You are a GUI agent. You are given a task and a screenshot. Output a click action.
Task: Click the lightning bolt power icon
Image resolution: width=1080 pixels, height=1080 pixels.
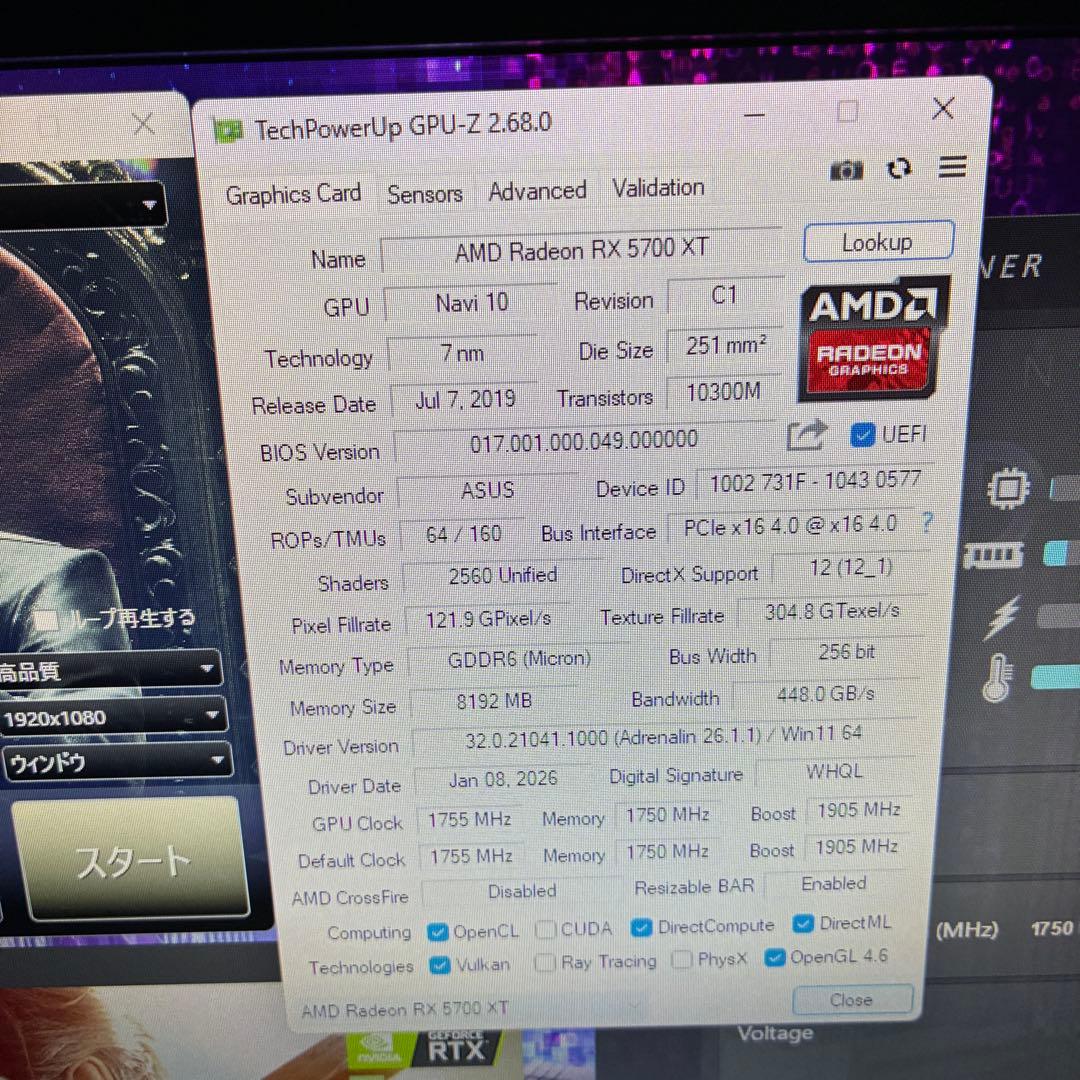point(1001,617)
